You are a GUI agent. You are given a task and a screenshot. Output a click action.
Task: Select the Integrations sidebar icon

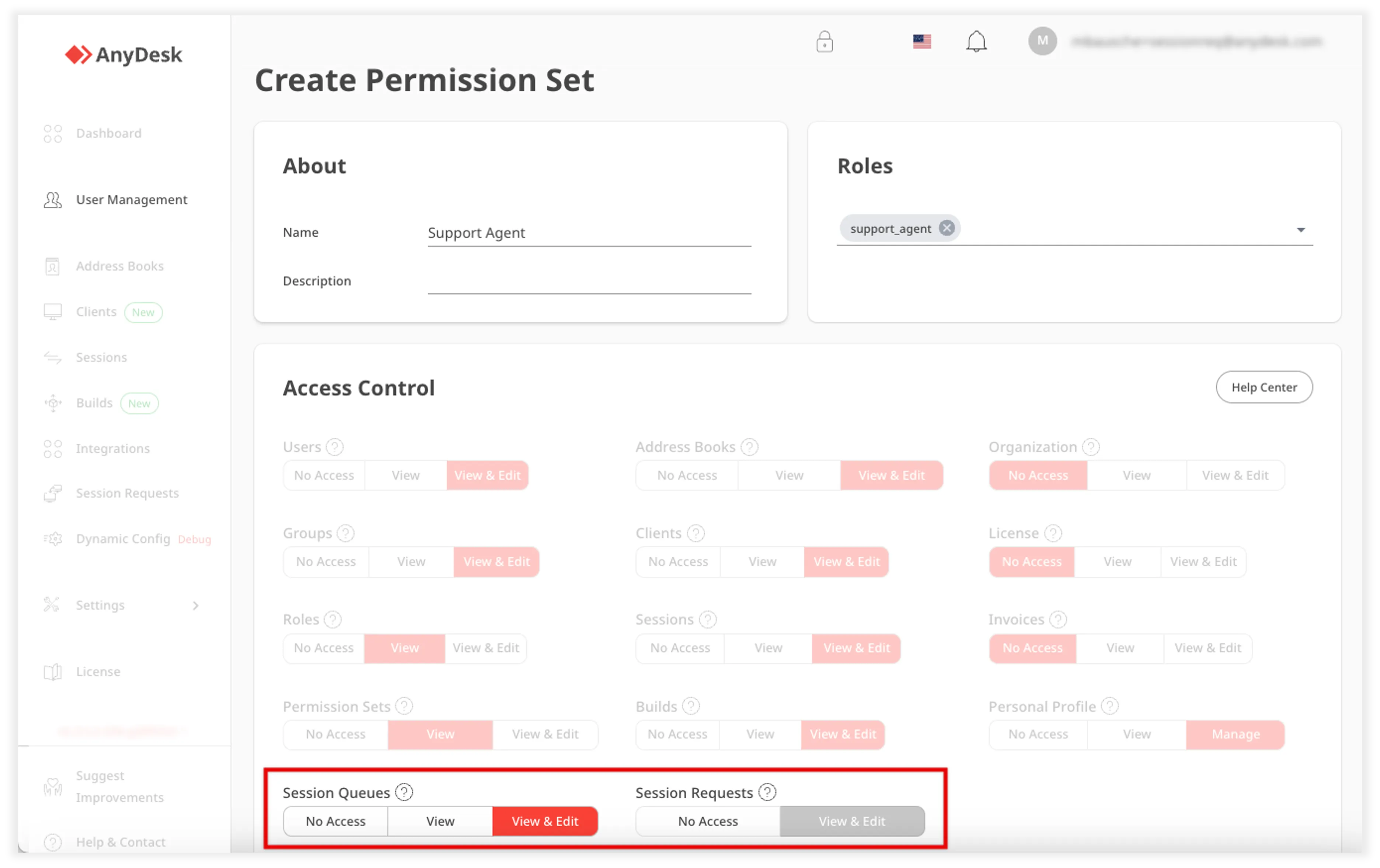(52, 448)
